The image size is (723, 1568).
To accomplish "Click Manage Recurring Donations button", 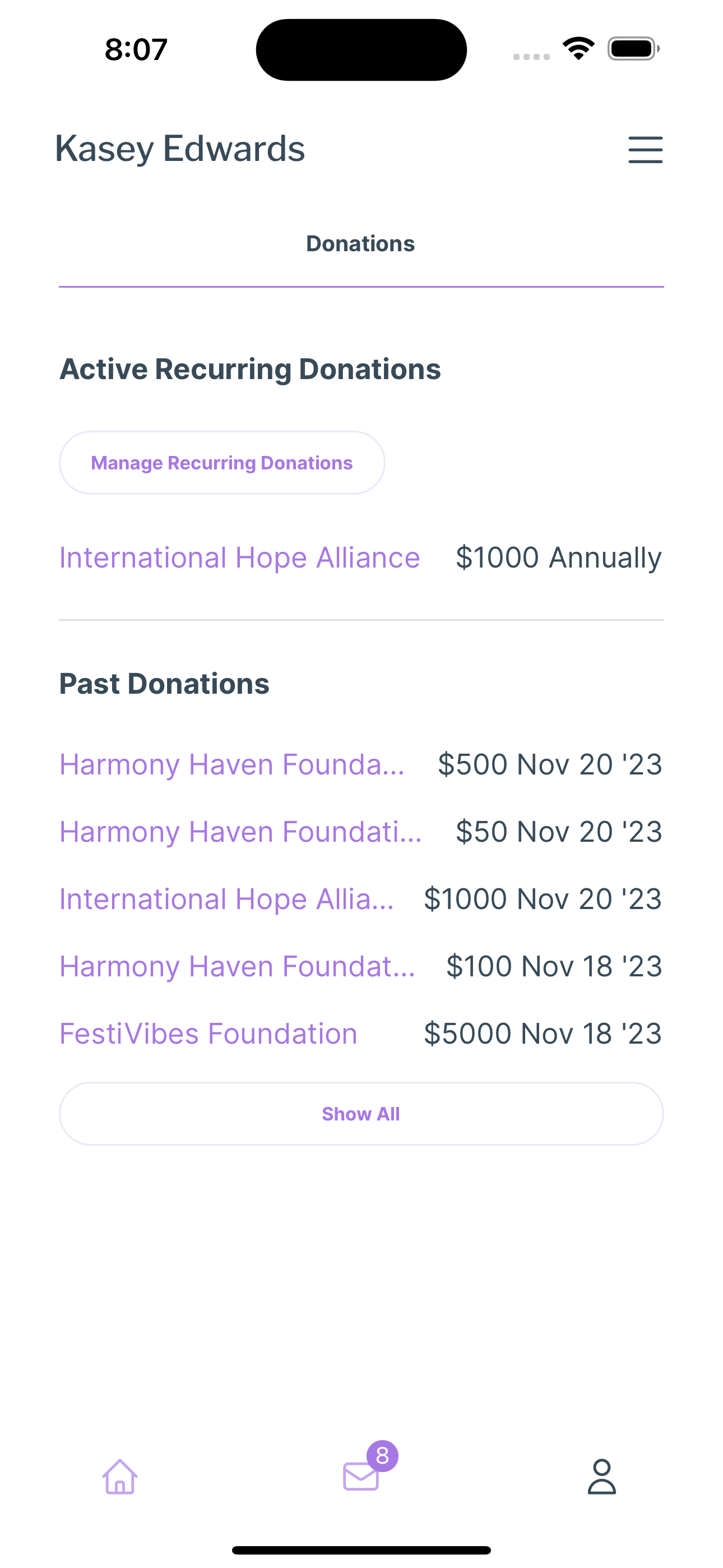I will pyautogui.click(x=221, y=463).
